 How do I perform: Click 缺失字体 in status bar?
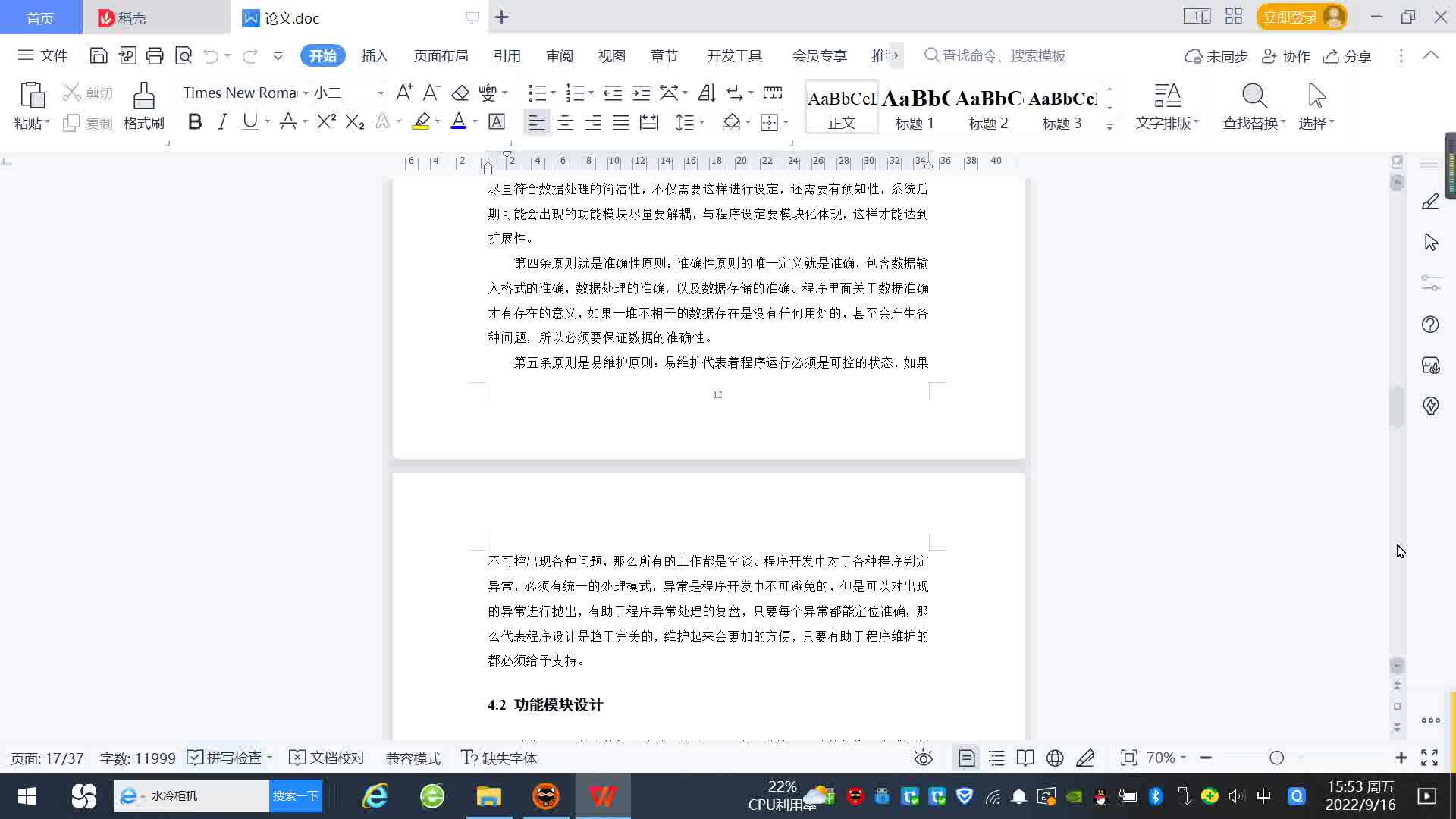pyautogui.click(x=499, y=758)
